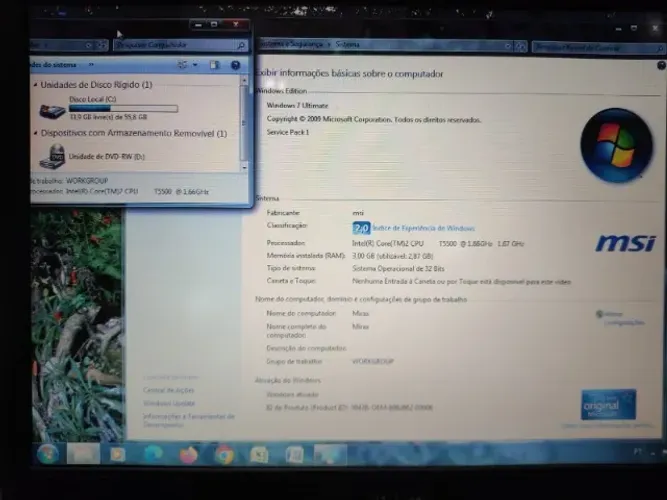Click Sistema e Segurança breadcrumb
This screenshot has width=667, height=500.
pos(292,44)
